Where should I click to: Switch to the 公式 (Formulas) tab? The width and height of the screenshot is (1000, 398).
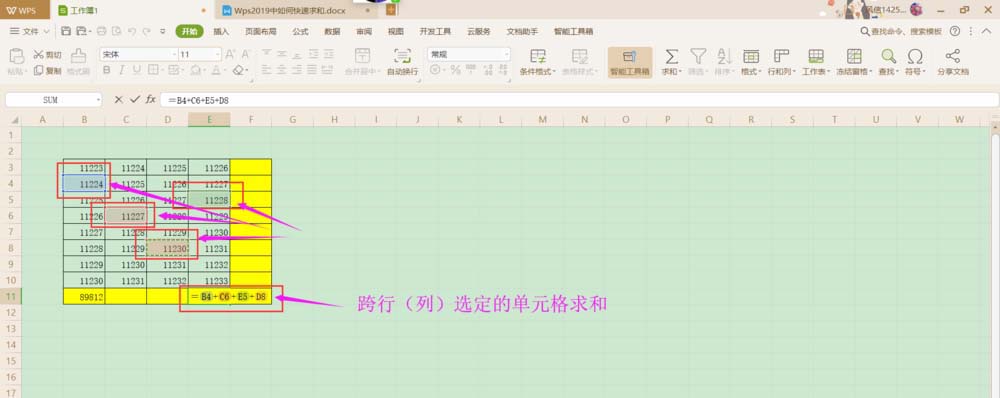[x=300, y=31]
